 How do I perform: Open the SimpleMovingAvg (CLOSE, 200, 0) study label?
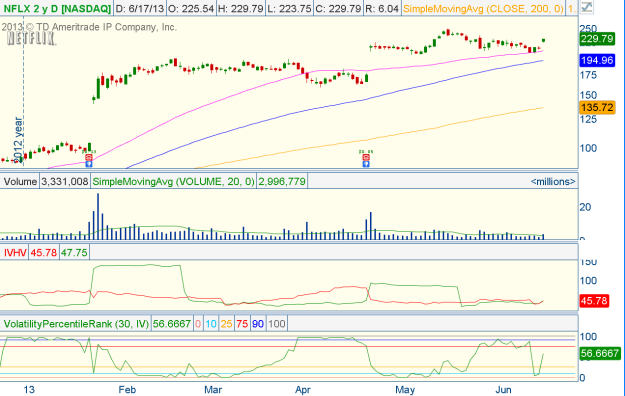pyautogui.click(x=483, y=8)
